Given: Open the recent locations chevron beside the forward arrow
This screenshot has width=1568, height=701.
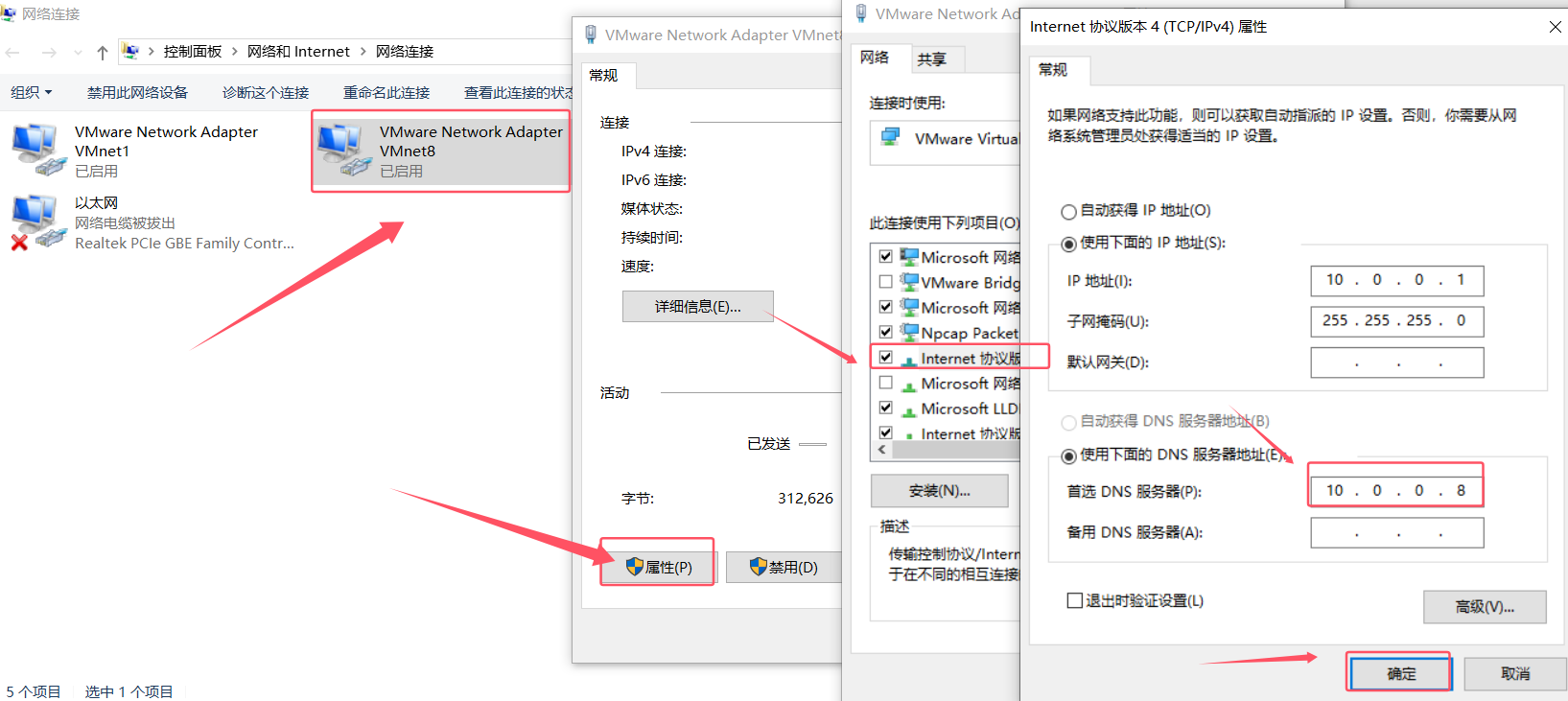Looking at the screenshot, I should 78,53.
